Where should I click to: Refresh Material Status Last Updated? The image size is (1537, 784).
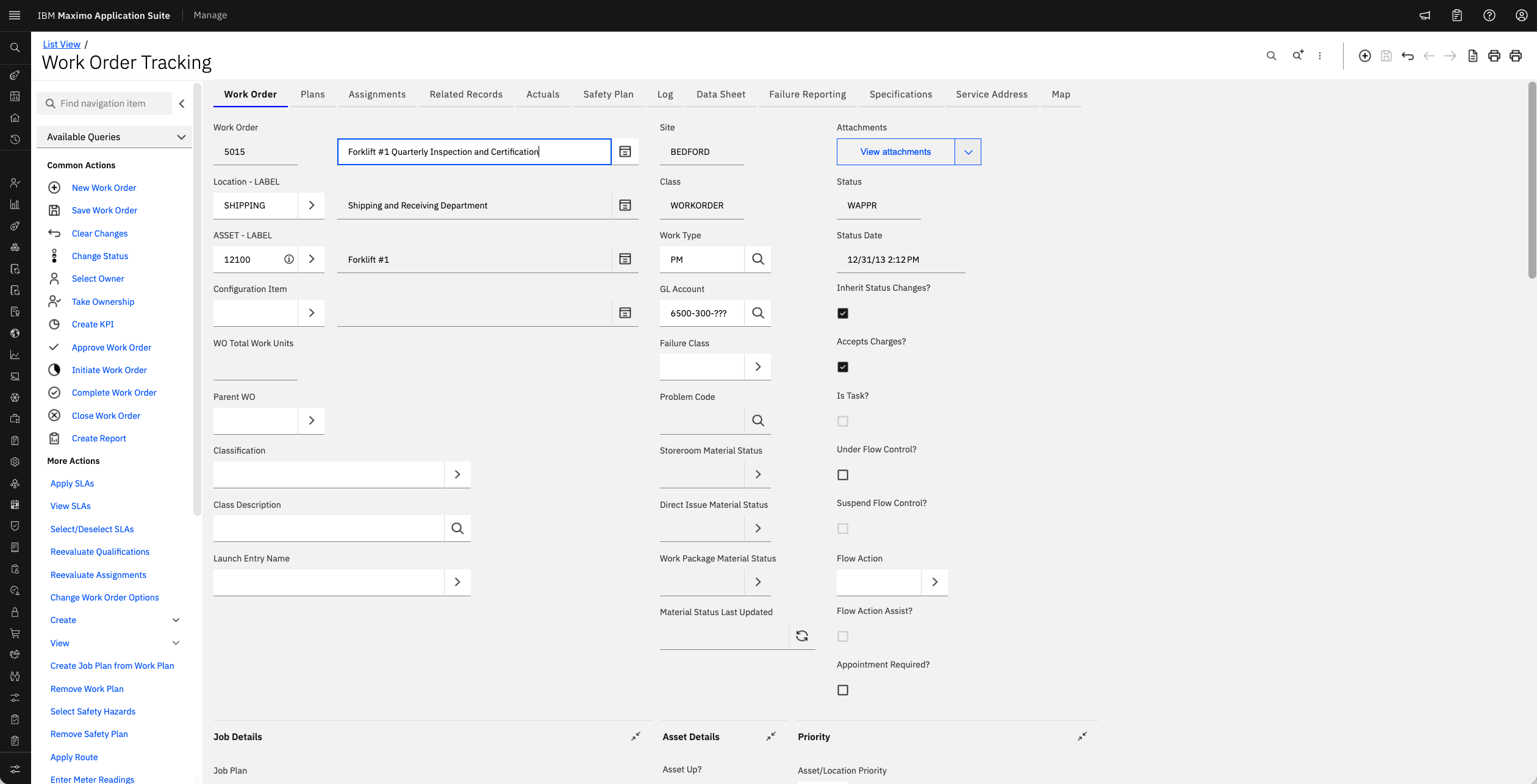[x=802, y=636]
